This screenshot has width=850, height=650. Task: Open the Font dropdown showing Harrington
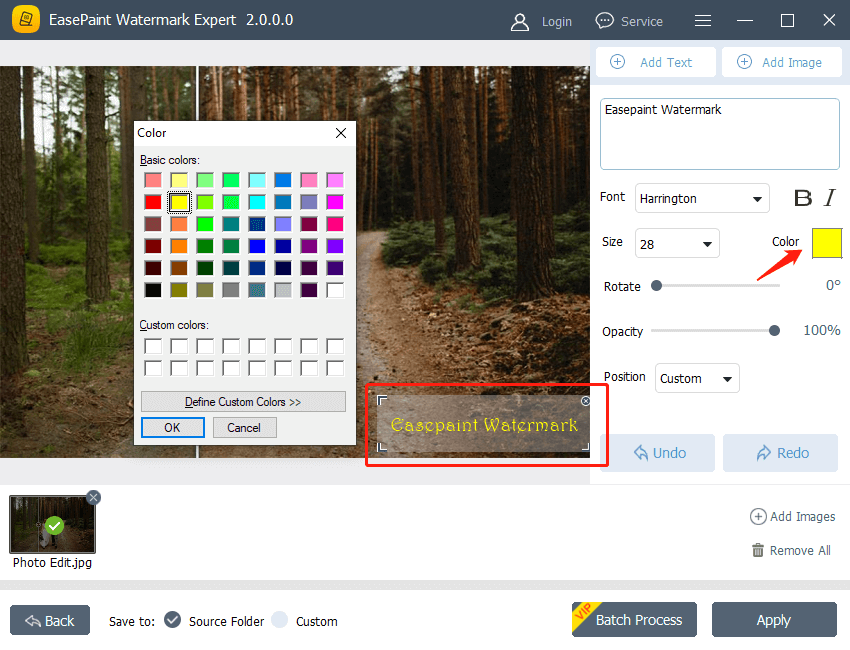[701, 198]
